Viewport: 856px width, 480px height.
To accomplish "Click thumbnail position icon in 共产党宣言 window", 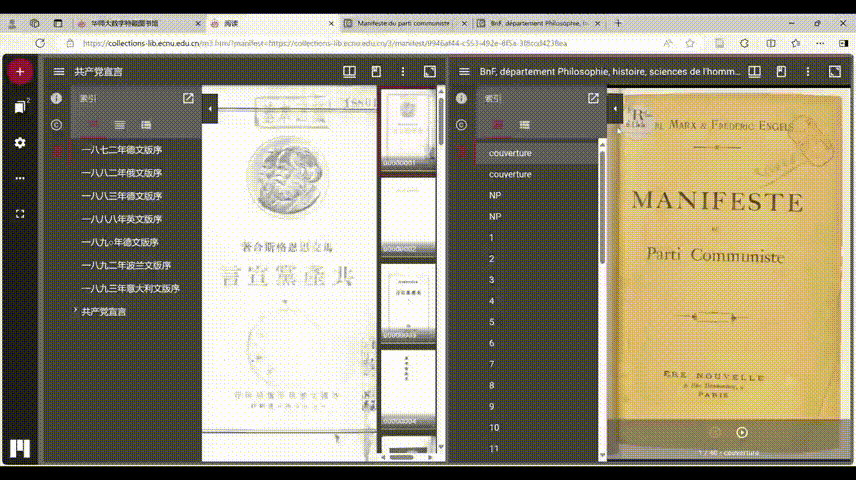I will point(376,72).
